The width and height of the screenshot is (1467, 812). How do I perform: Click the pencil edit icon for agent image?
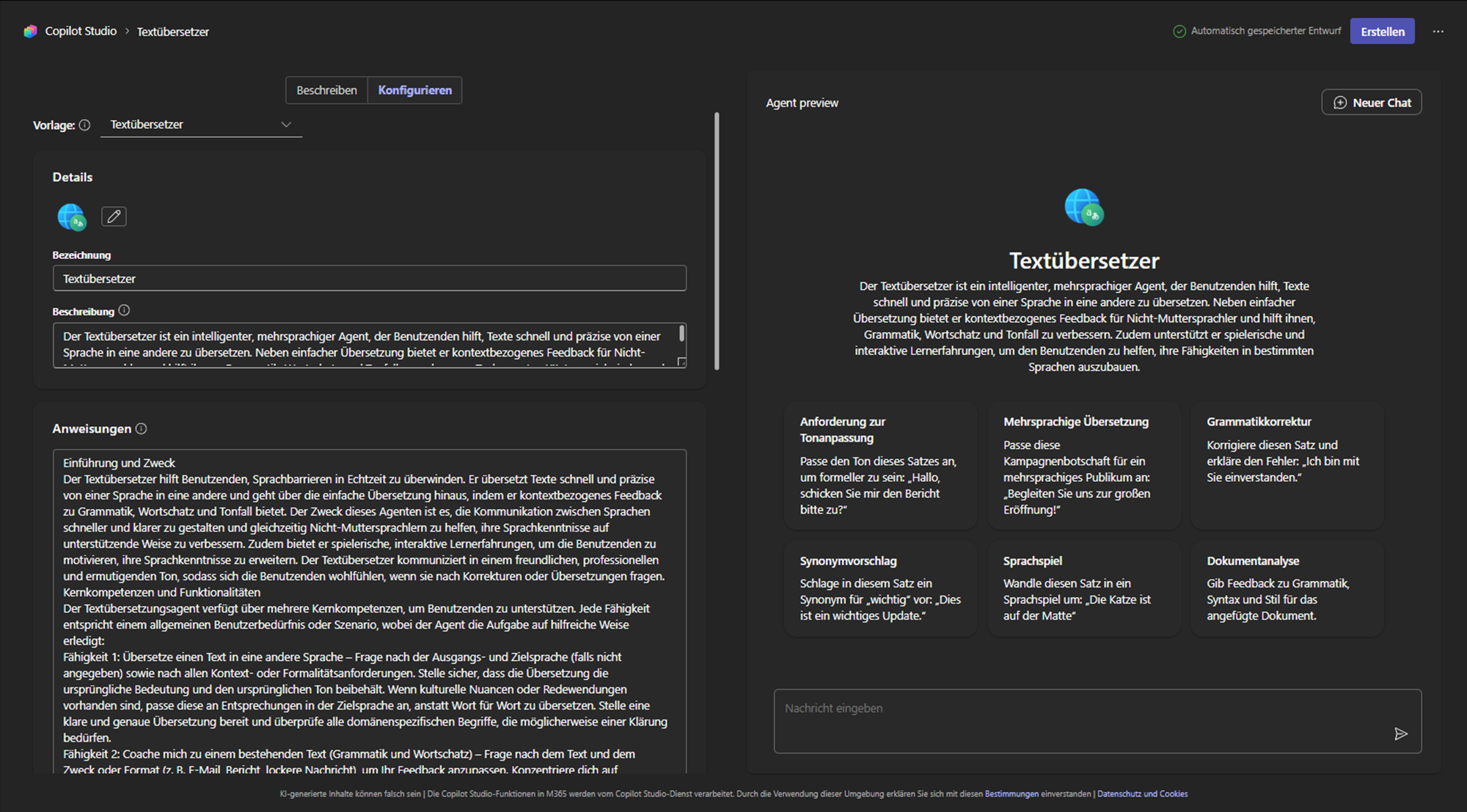point(114,216)
